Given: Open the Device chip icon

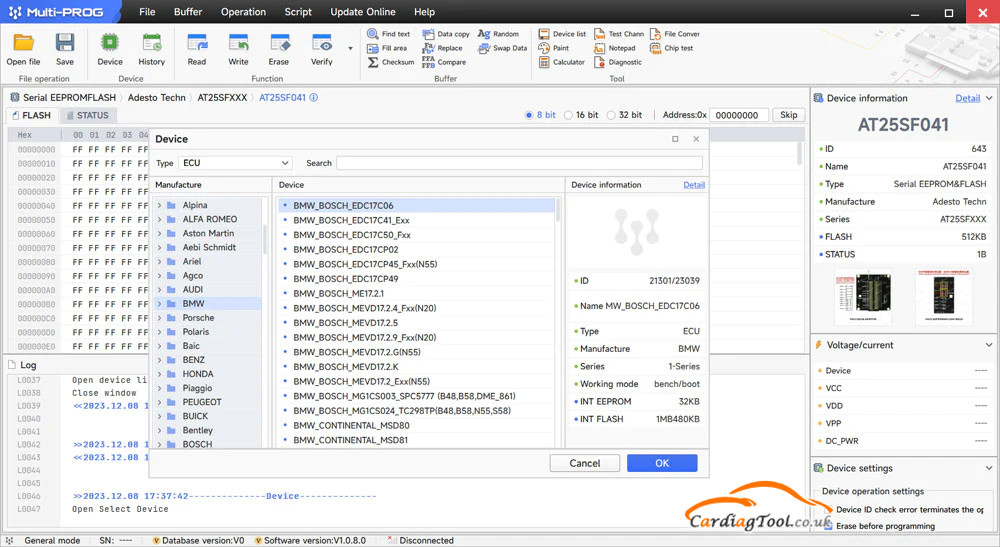Looking at the screenshot, I should tap(110, 43).
